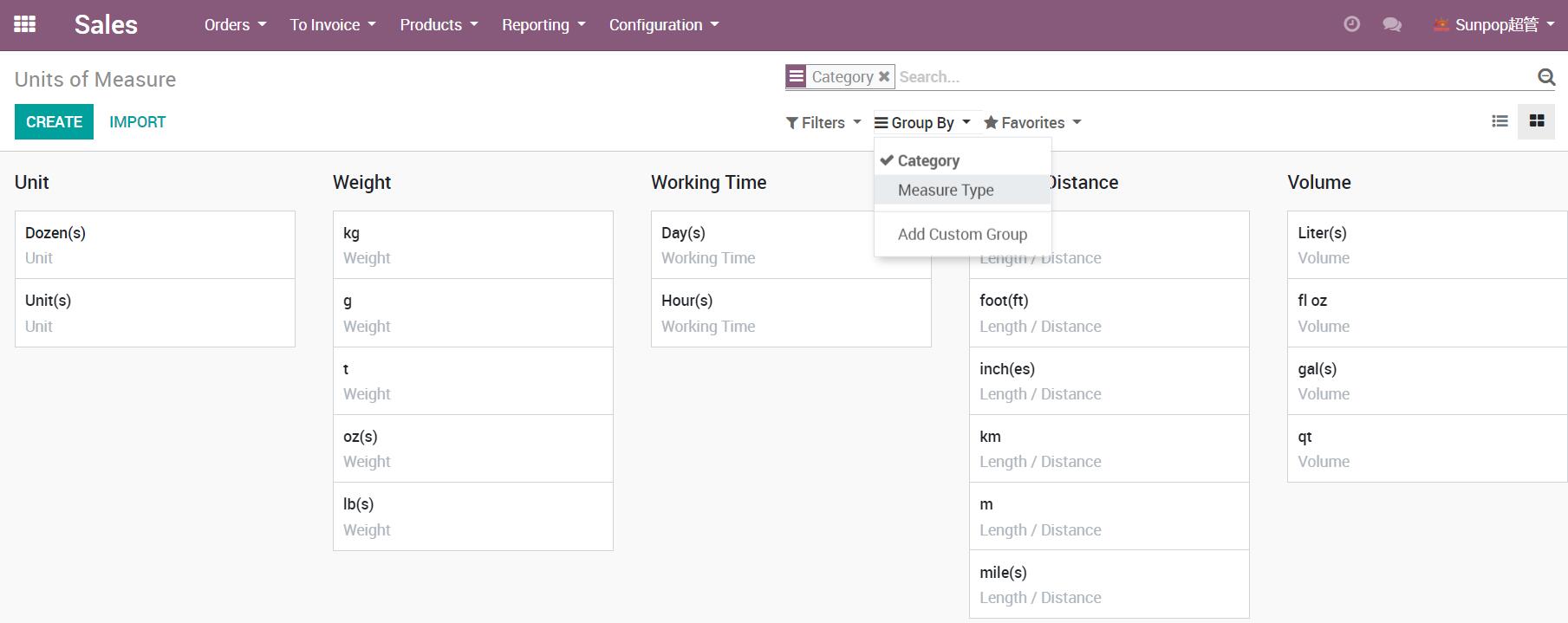Expand Add Custom Group option
1568x623 pixels.
click(962, 234)
